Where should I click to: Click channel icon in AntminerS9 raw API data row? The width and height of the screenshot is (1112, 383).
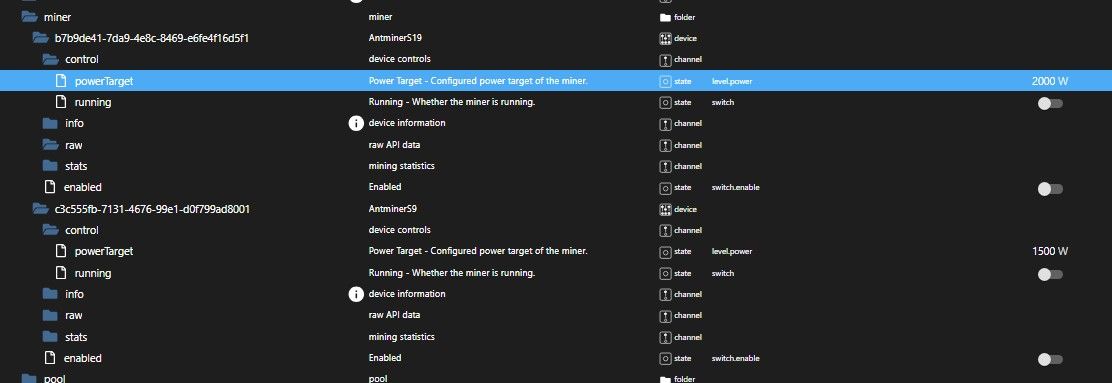[665, 316]
